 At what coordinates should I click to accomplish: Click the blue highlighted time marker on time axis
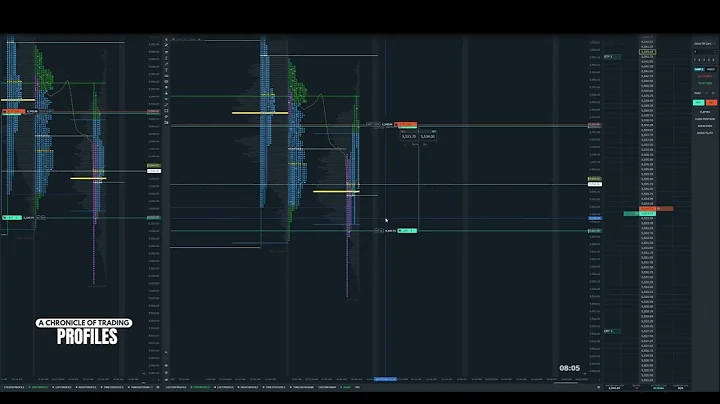385,379
